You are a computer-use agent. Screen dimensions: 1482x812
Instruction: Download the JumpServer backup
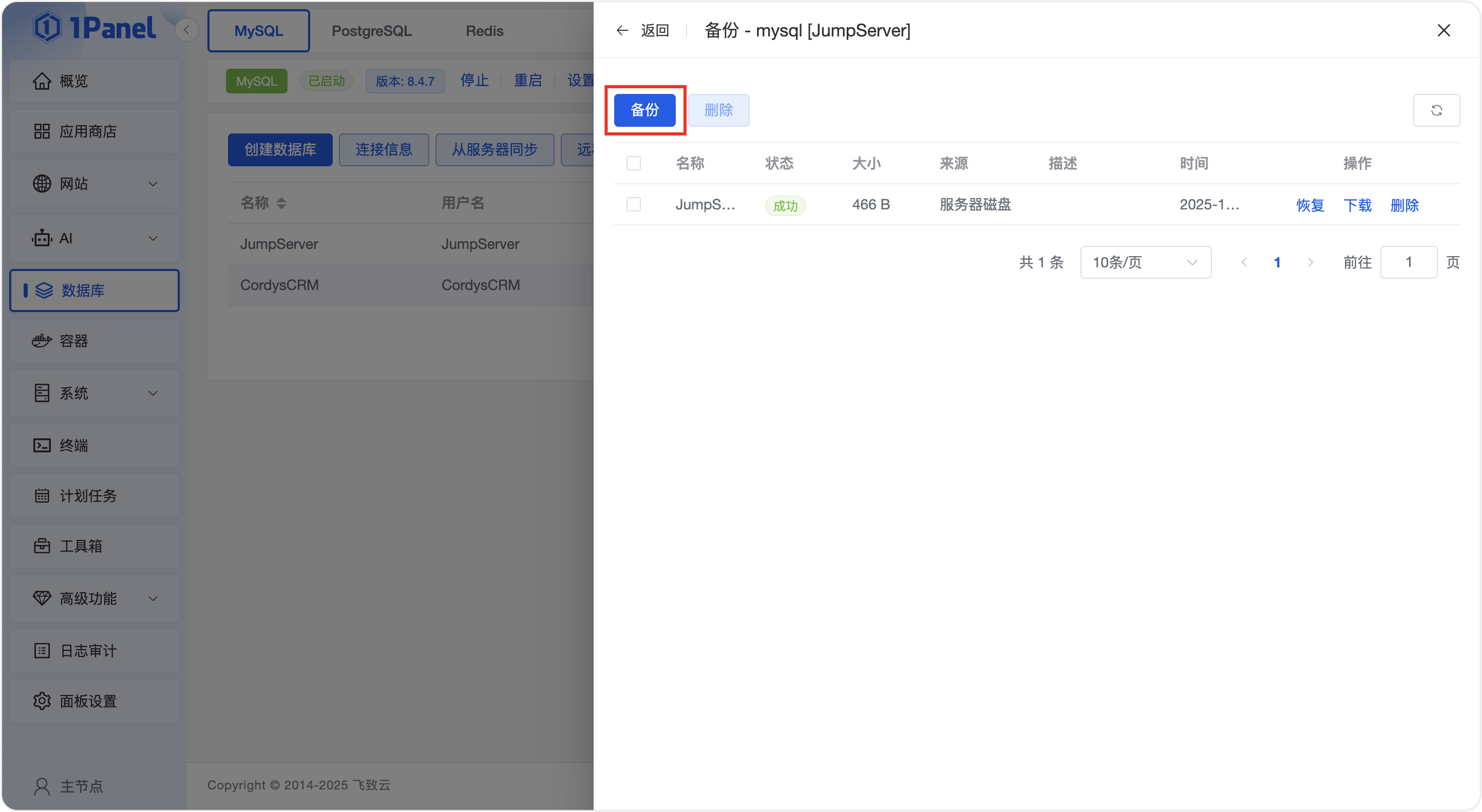tap(1357, 205)
